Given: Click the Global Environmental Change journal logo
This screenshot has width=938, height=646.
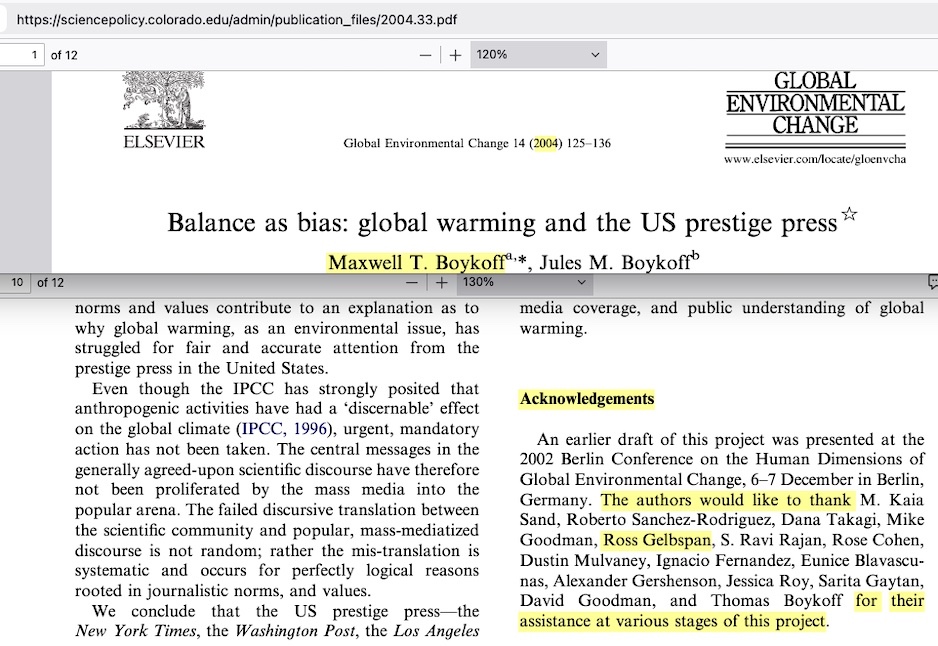Looking at the screenshot, I should (x=815, y=103).
